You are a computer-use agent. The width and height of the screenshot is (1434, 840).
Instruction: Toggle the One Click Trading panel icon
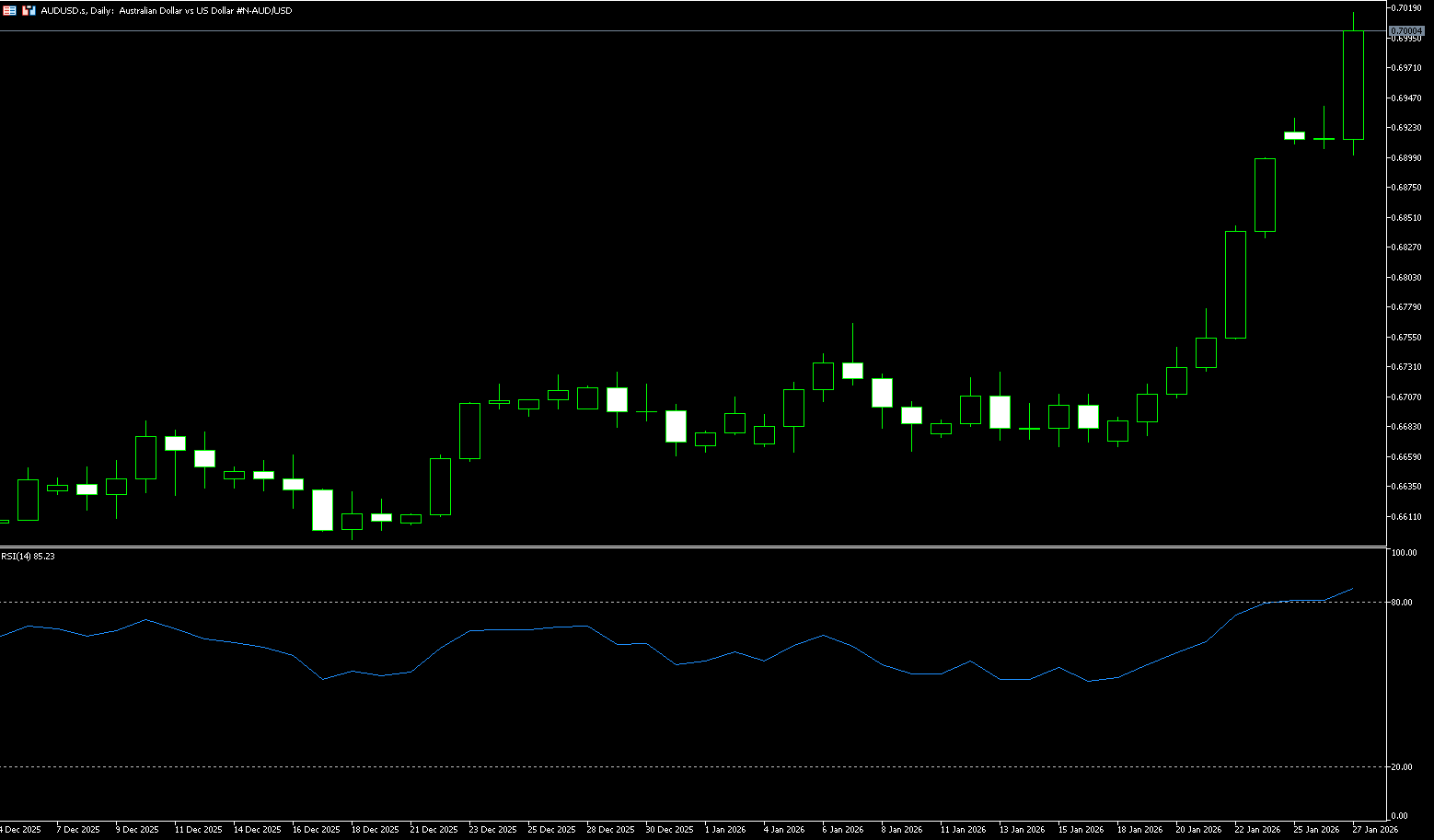click(29, 10)
